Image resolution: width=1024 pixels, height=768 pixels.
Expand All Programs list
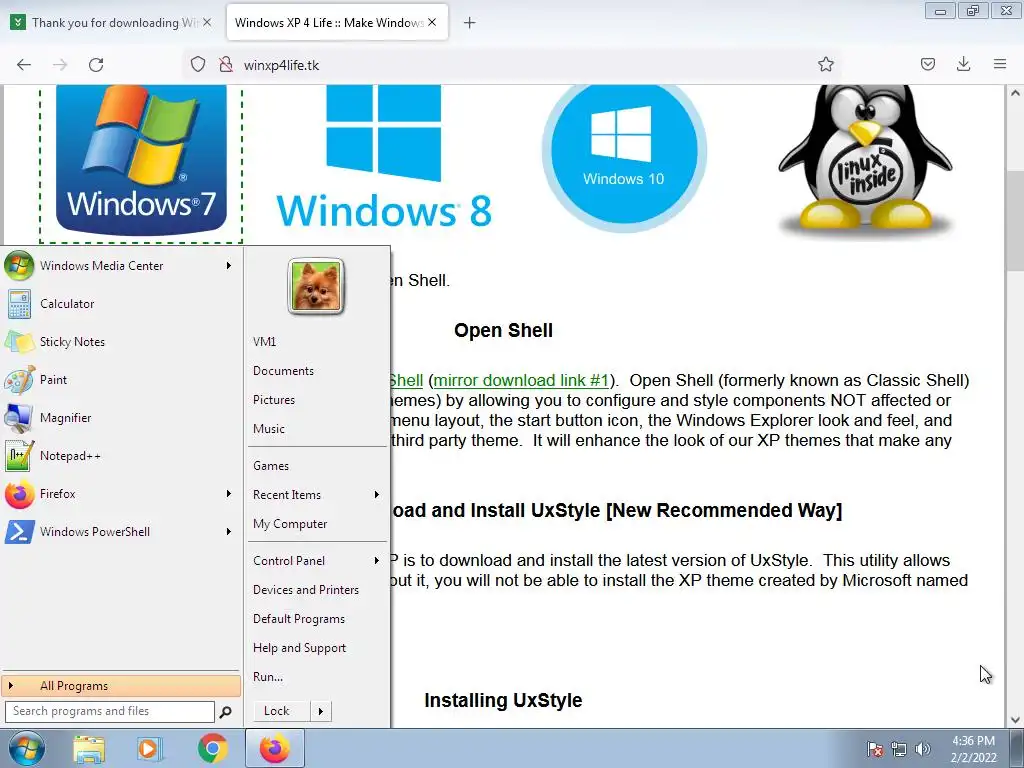[121, 686]
